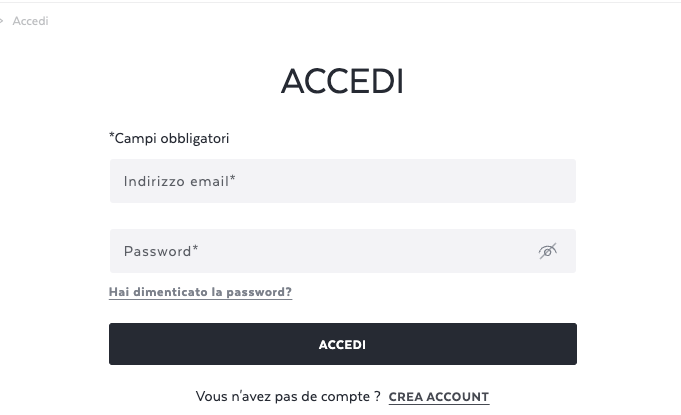Image resolution: width=681 pixels, height=415 pixels.
Task: Click empty area inside email field
Action: click(x=404, y=181)
